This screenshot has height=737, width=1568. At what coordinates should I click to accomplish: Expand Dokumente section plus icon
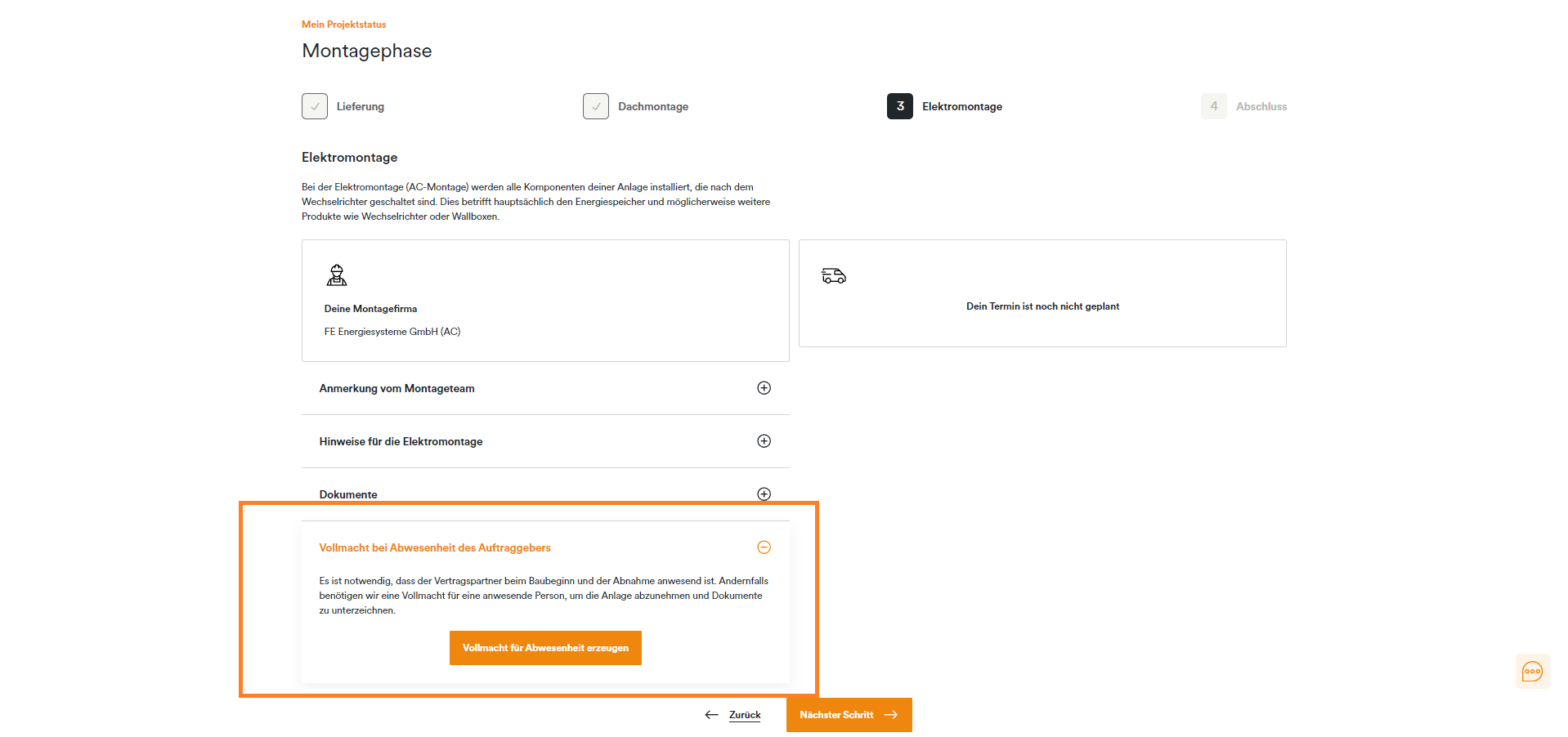764,494
